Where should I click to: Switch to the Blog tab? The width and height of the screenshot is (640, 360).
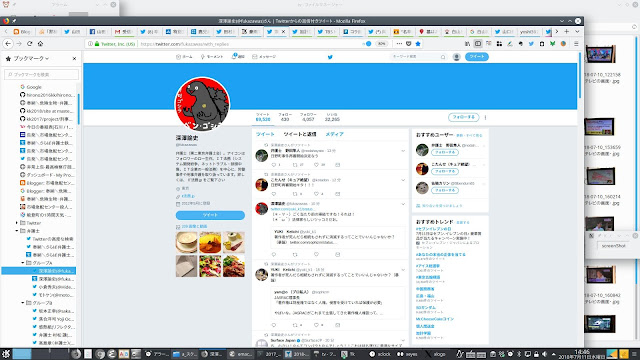click(22, 31)
